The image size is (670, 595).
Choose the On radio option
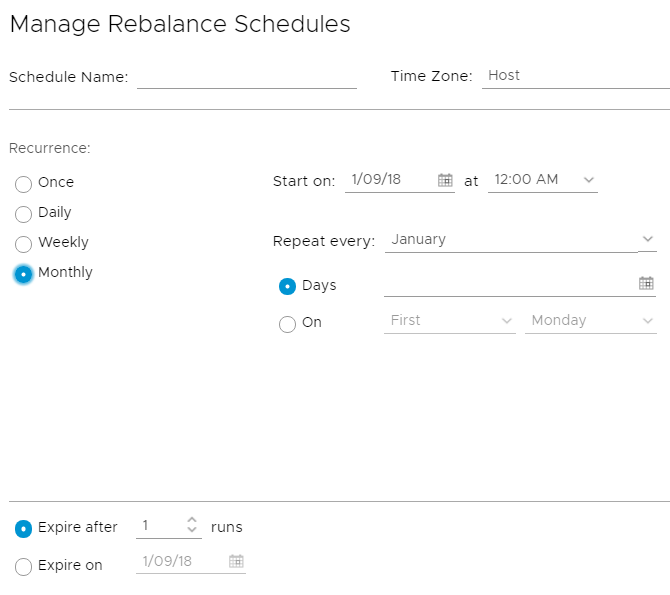coord(287,324)
